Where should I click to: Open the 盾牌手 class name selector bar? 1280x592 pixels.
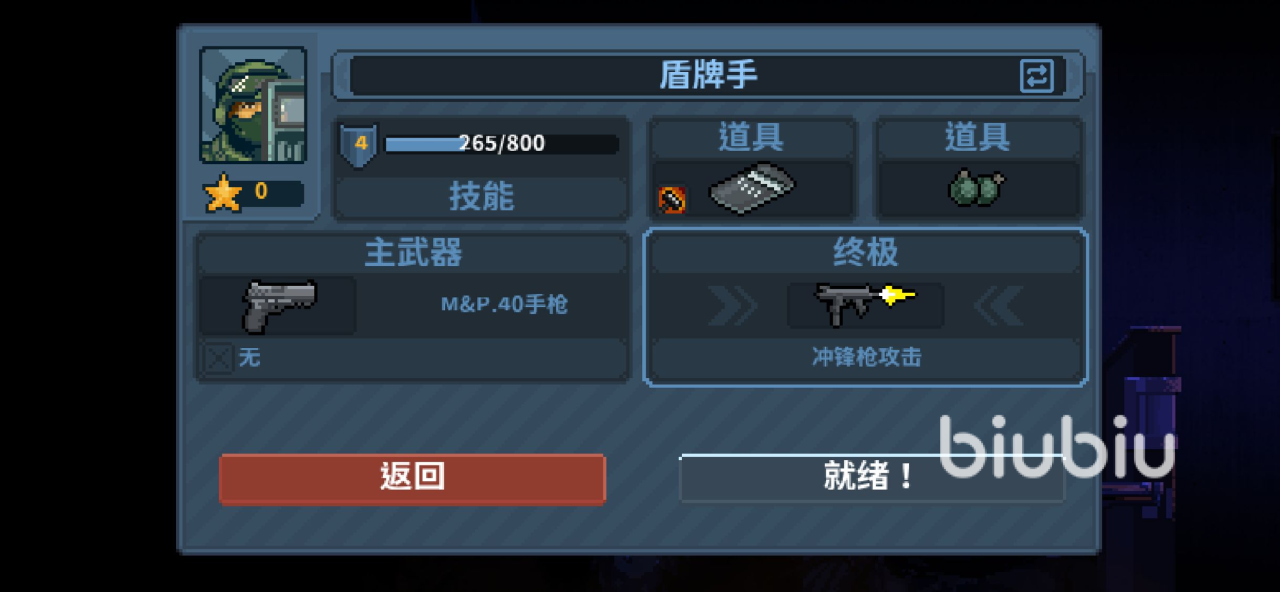tap(708, 76)
